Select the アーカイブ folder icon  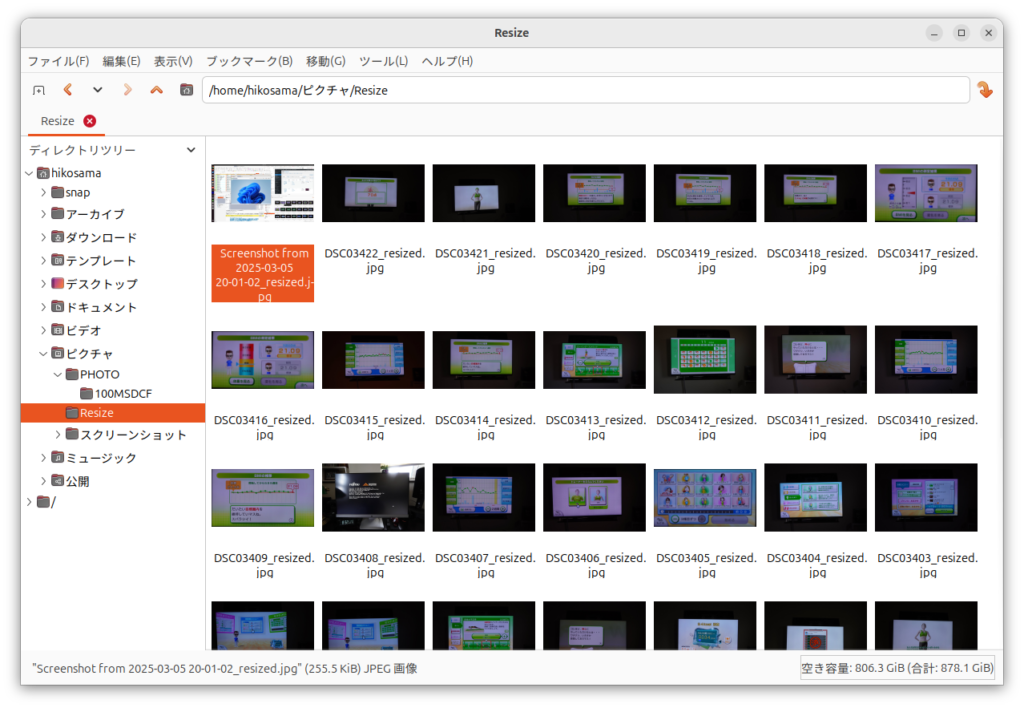[57, 214]
